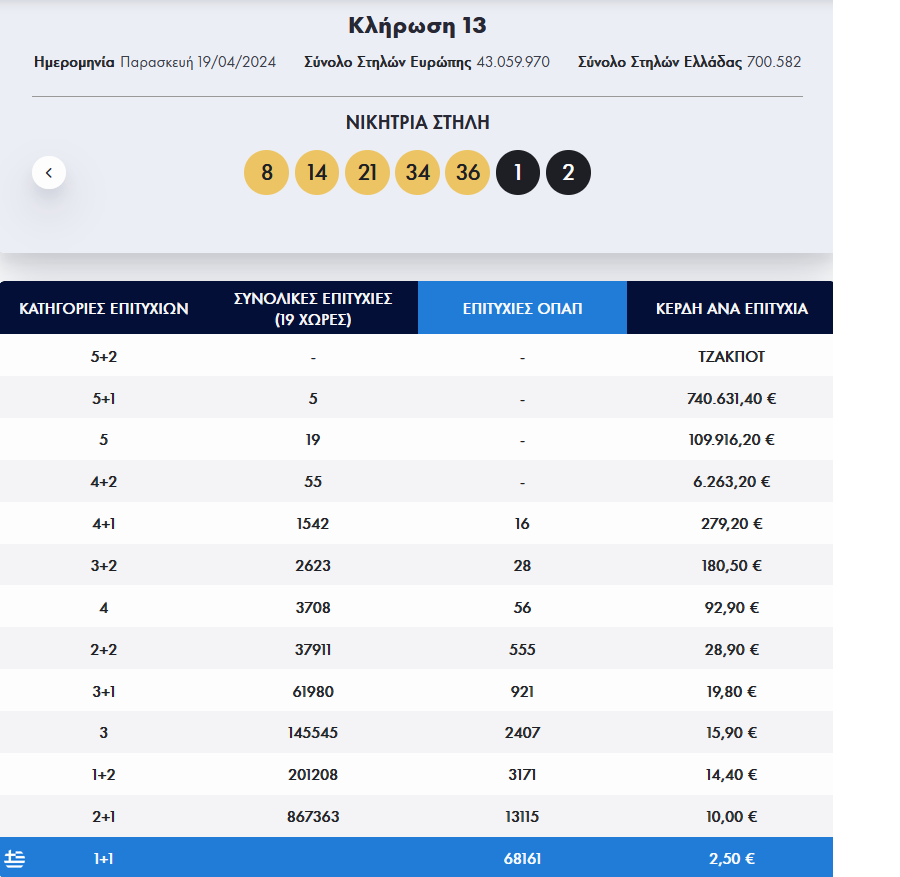Click the Greece columns total 700.582
Image resolution: width=900 pixels, height=877 pixels.
774,62
